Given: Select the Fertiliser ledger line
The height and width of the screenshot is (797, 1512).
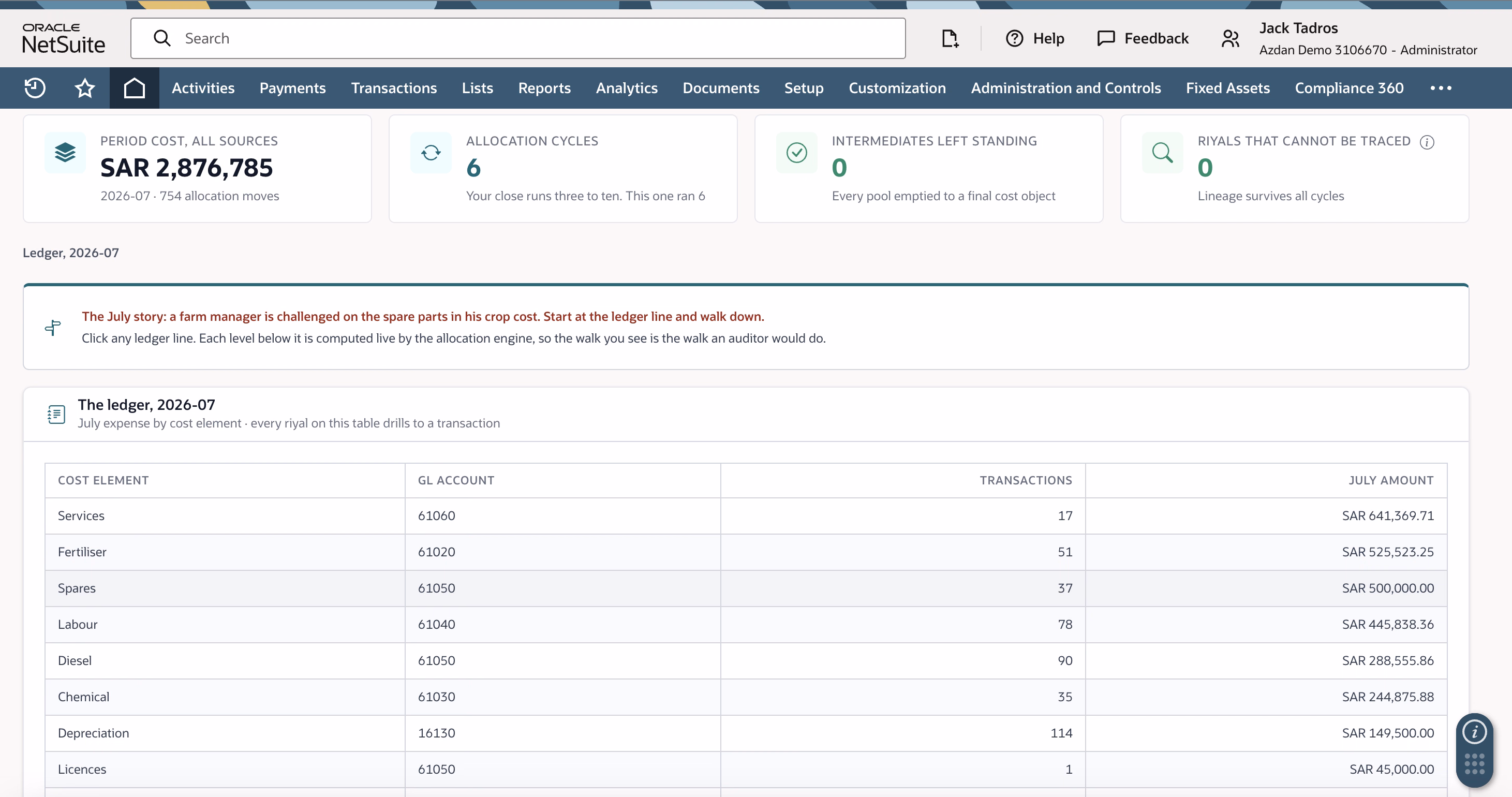Looking at the screenshot, I should [x=746, y=552].
